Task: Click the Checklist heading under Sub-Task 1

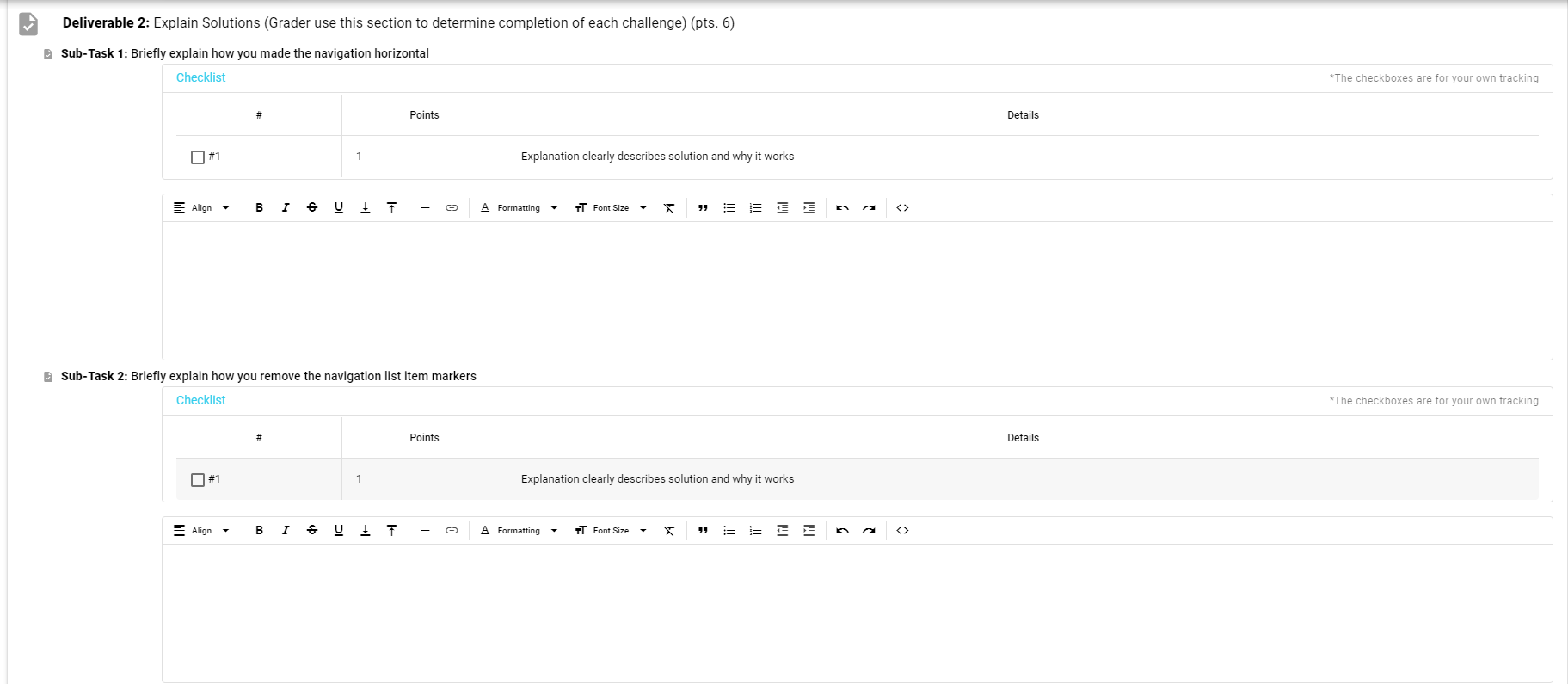Action: (x=200, y=77)
